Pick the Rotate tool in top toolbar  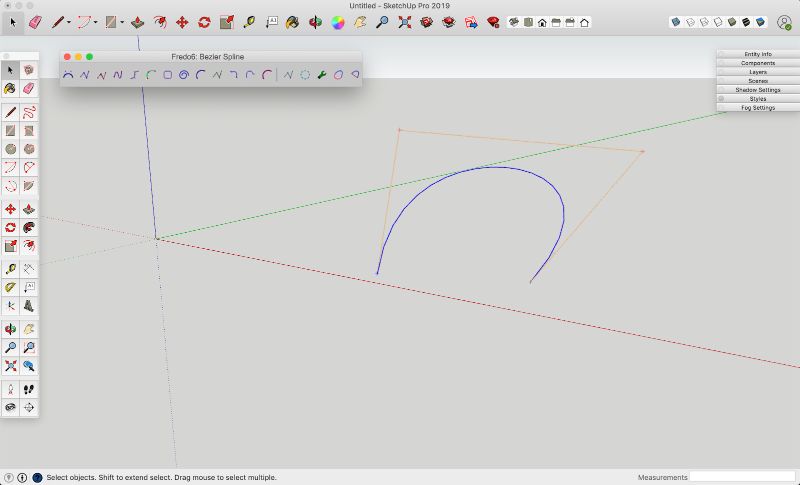(204, 21)
